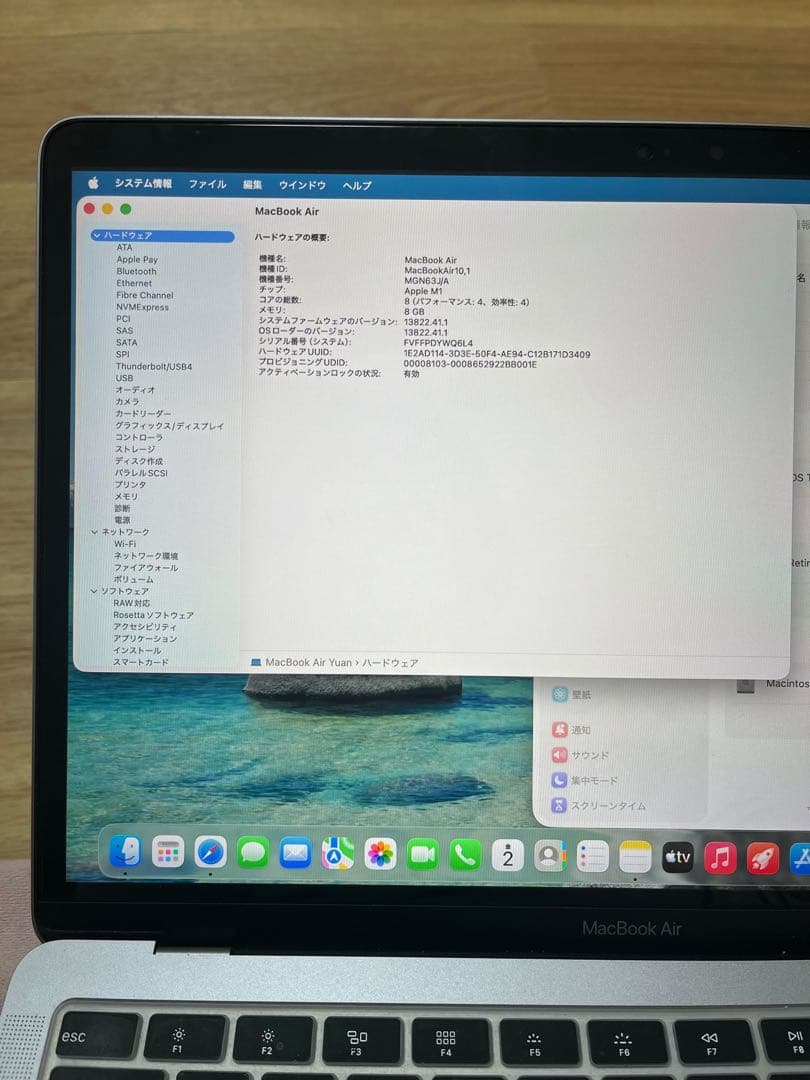The width and height of the screenshot is (810, 1080).
Task: Open the Mail app in the Dock
Action: [296, 857]
